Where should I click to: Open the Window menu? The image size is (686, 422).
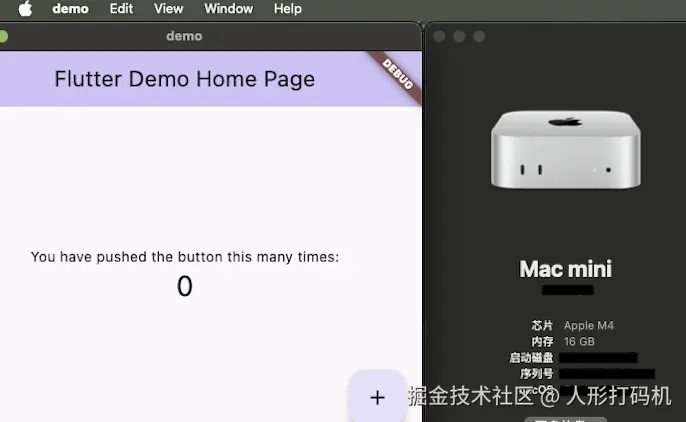point(228,9)
